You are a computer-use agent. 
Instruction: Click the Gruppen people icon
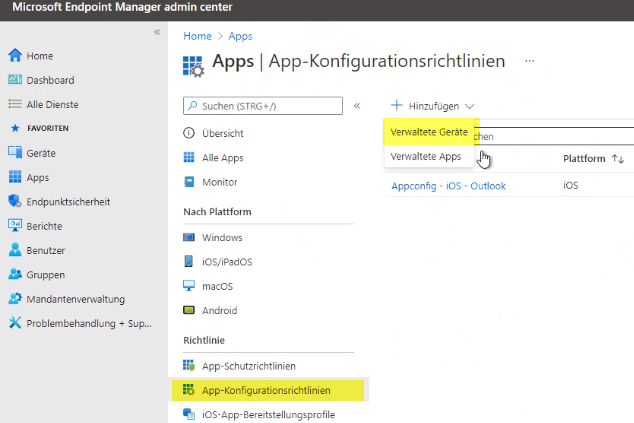coord(15,275)
